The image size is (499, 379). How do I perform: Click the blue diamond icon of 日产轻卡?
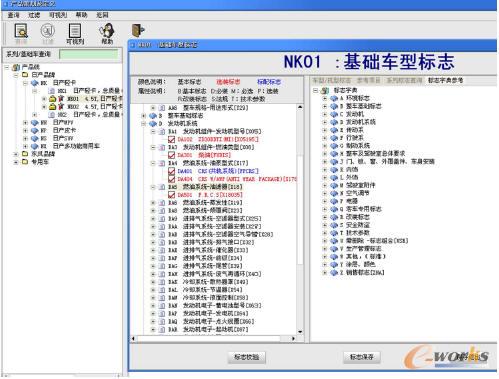click(34, 83)
